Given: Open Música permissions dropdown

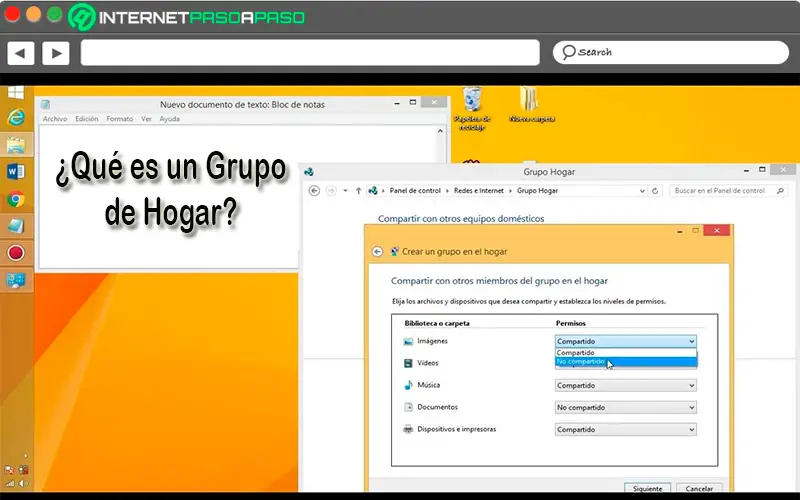Looking at the screenshot, I should [x=626, y=386].
